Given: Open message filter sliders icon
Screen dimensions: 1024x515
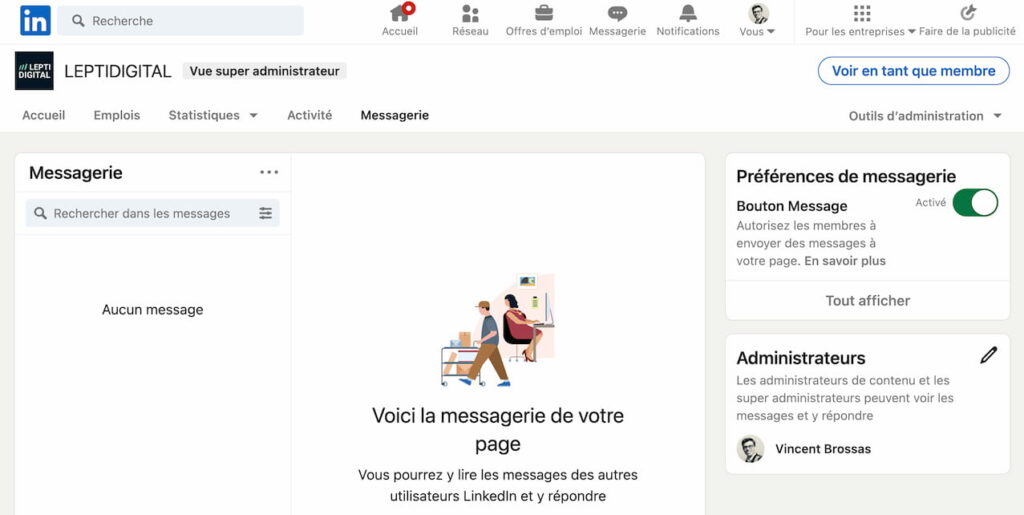Looking at the screenshot, I should pyautogui.click(x=265, y=213).
